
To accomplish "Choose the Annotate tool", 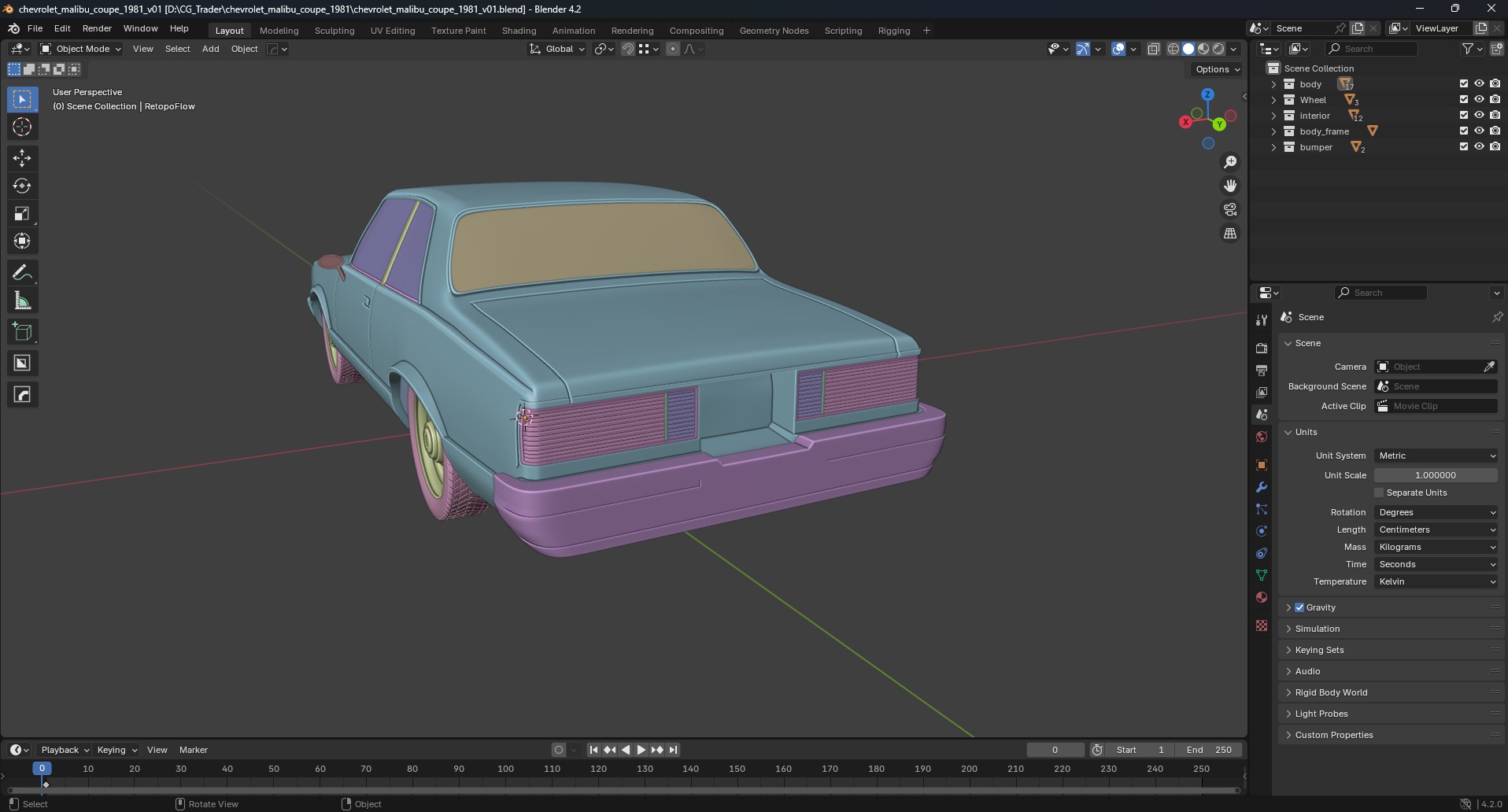I will [x=22, y=272].
